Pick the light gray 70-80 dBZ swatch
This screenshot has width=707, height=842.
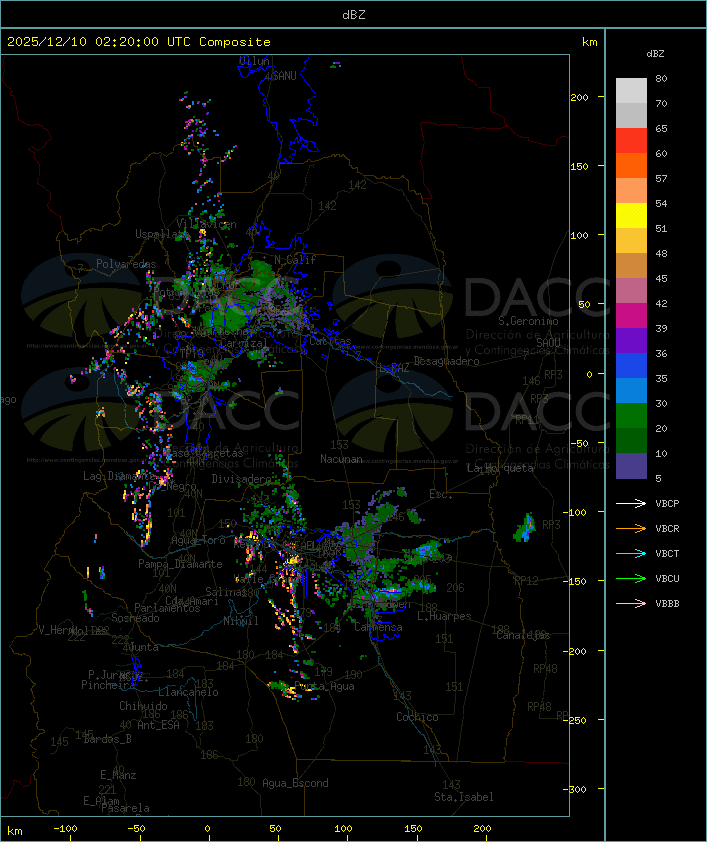click(x=631, y=91)
